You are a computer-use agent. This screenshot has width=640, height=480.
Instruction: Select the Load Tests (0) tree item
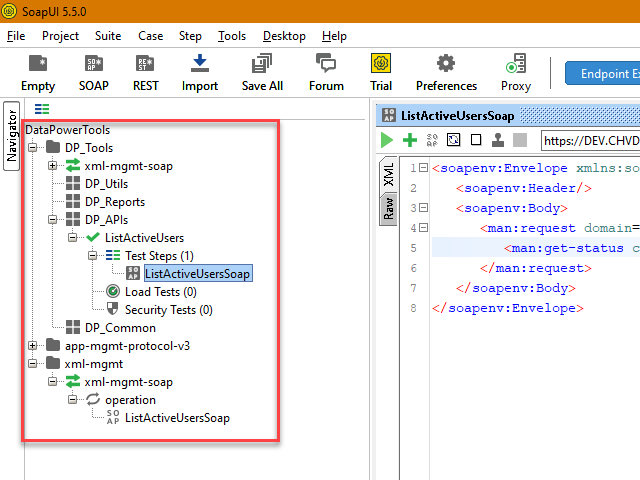(x=160, y=292)
